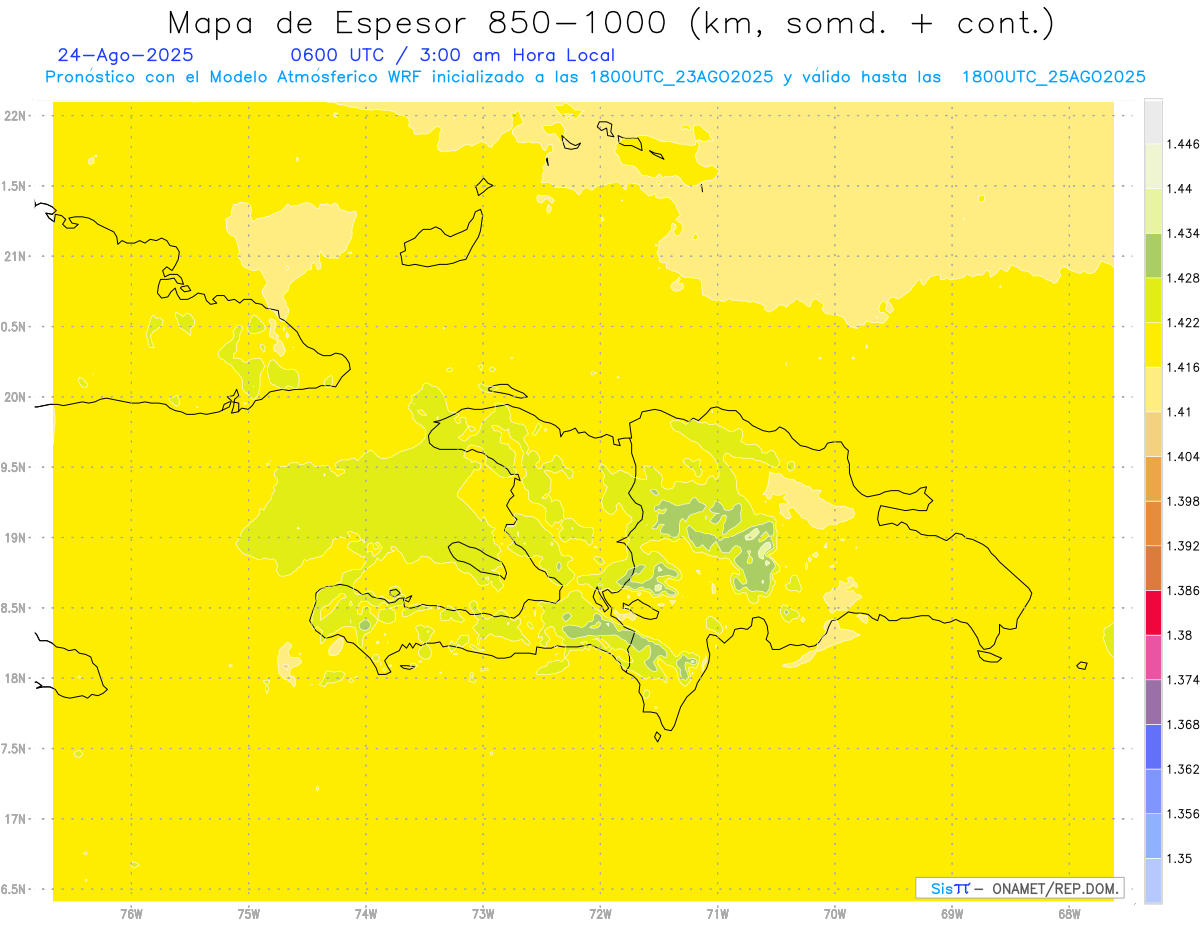Click the '76W' longitude label
1200x927 pixels.
131,913
